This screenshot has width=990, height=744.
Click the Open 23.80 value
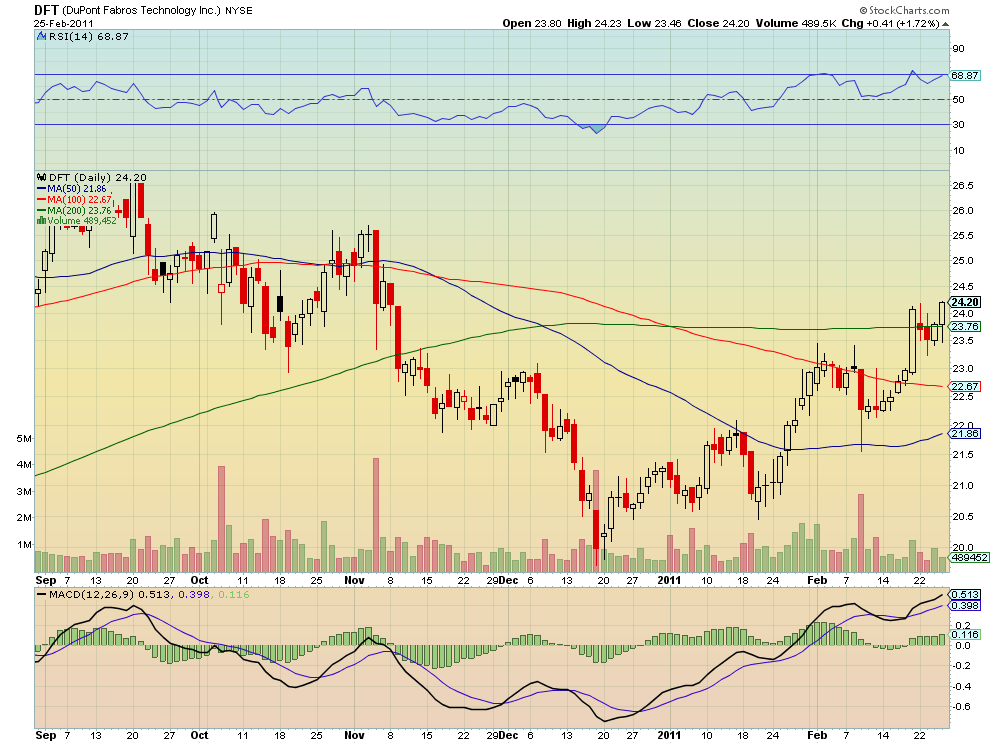point(532,23)
